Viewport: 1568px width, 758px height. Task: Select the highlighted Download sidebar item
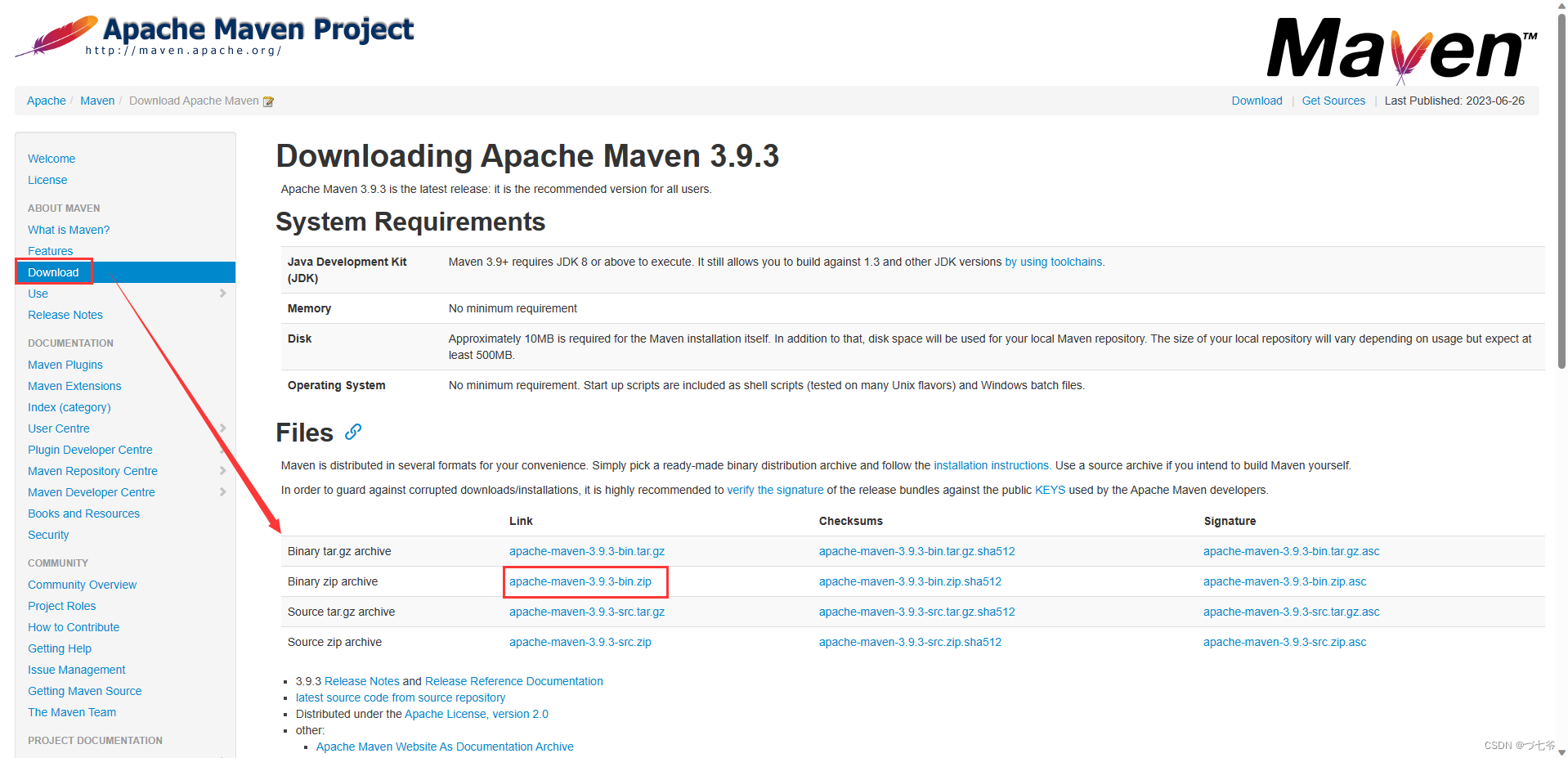[126, 272]
